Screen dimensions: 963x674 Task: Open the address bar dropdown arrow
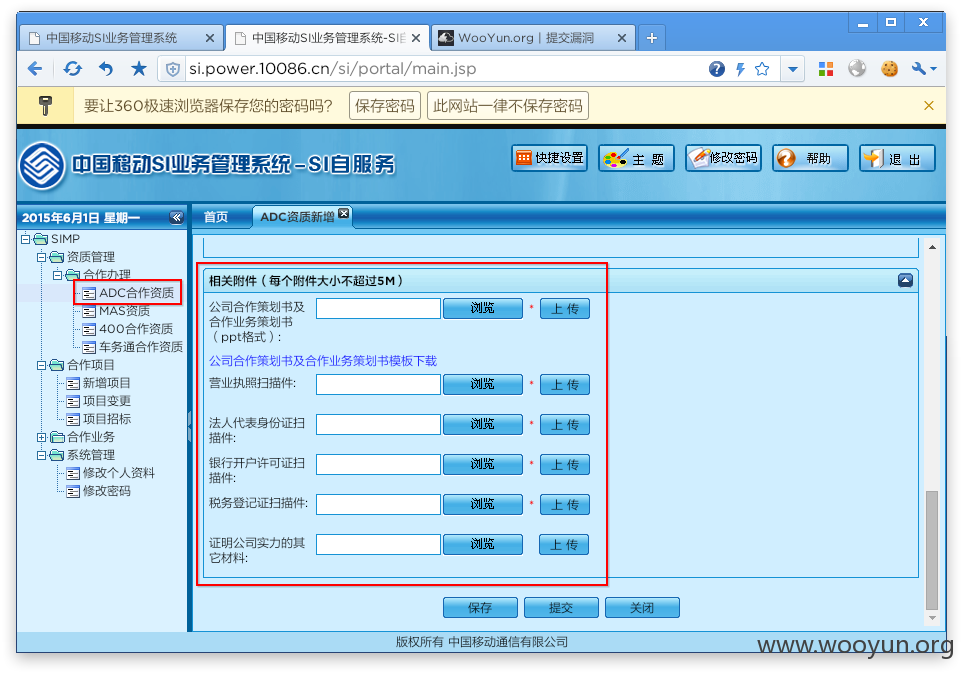pos(793,69)
